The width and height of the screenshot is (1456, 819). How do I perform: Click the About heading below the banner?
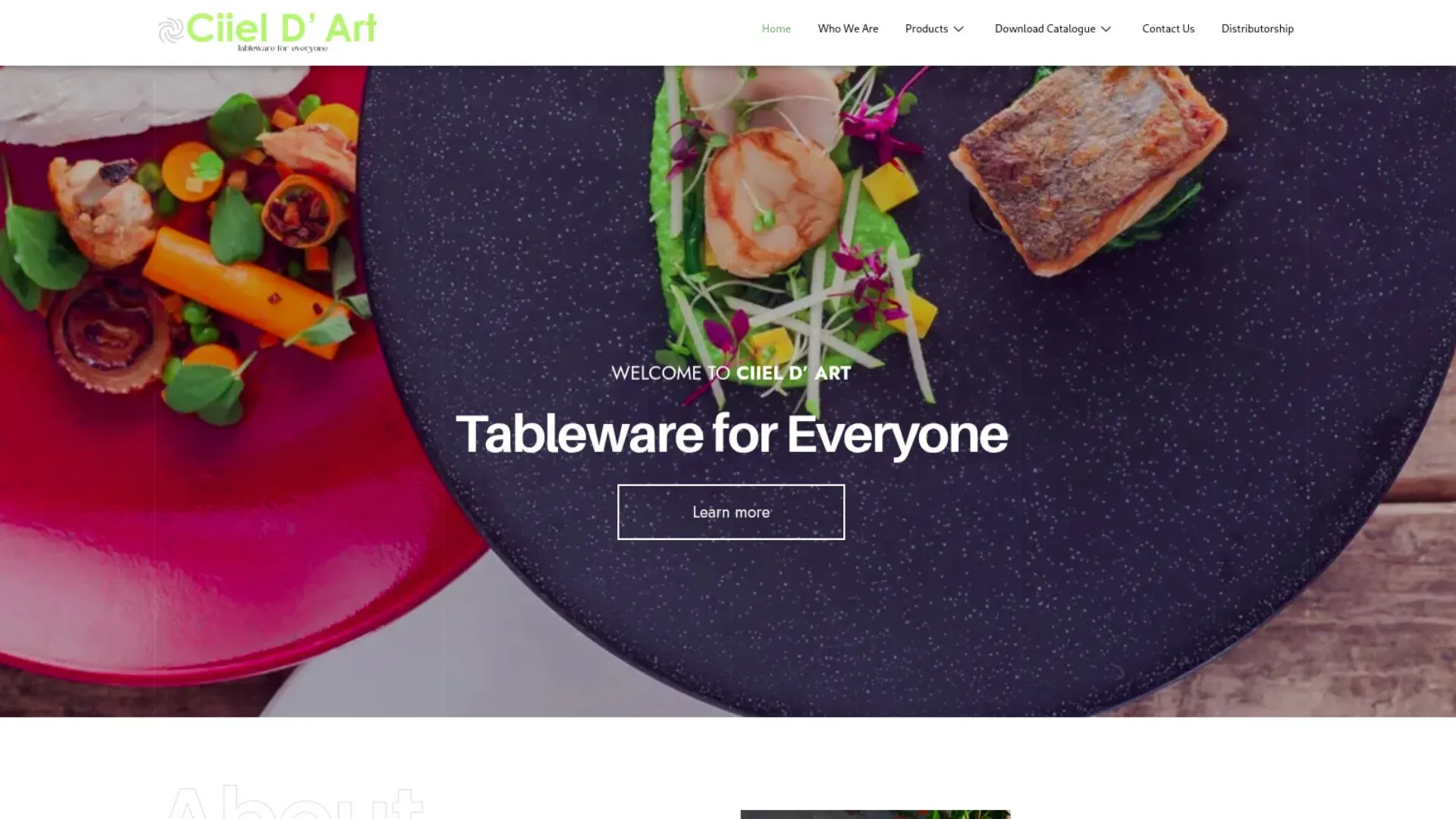(x=294, y=802)
